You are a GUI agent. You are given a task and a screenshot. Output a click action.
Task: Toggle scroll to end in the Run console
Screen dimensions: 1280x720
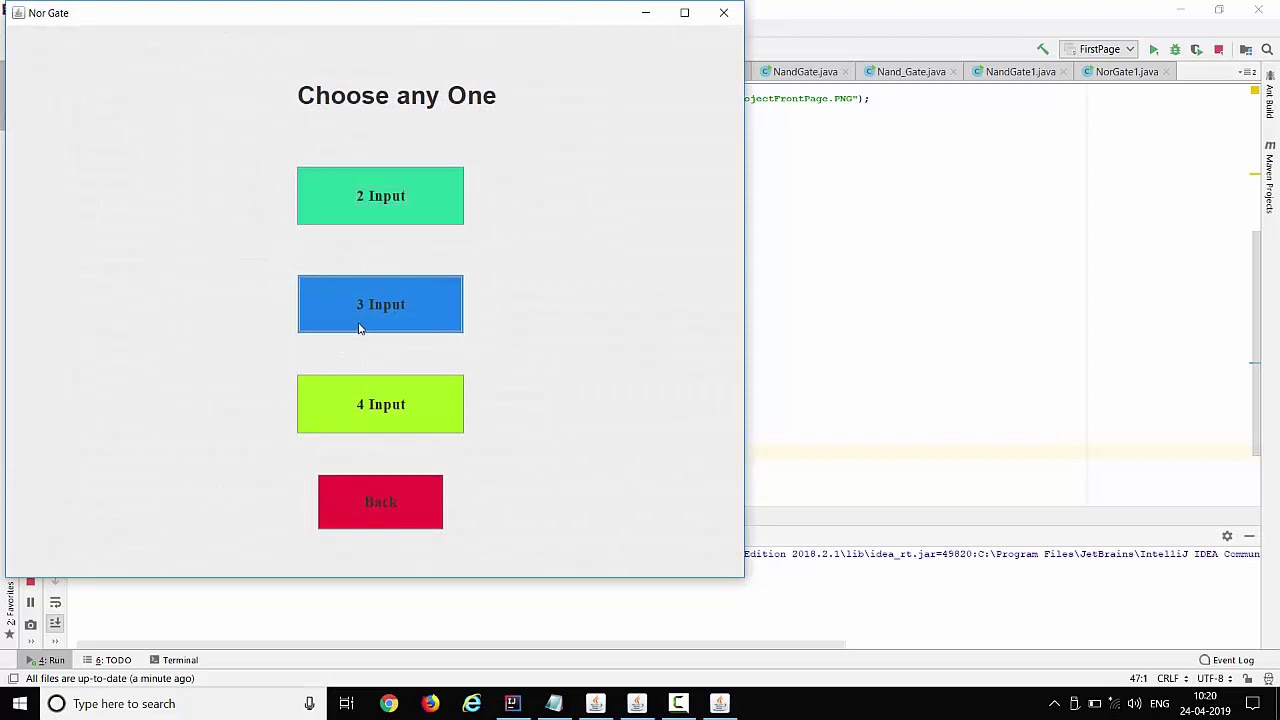coord(55,624)
